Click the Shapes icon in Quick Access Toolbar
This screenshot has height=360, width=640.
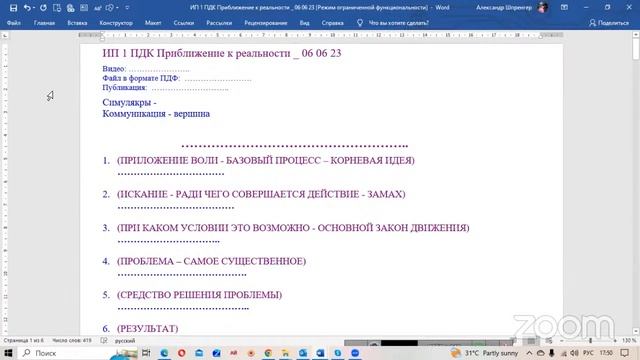click(109, 8)
